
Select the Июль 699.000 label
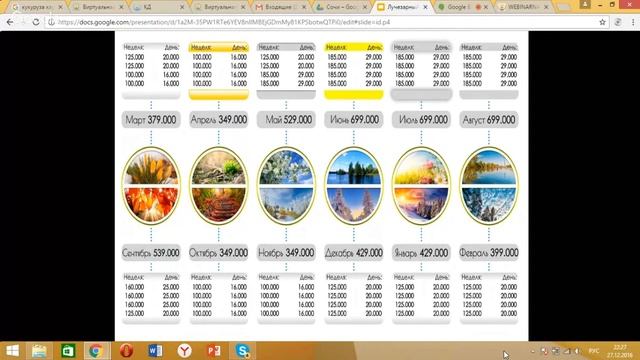[421, 120]
